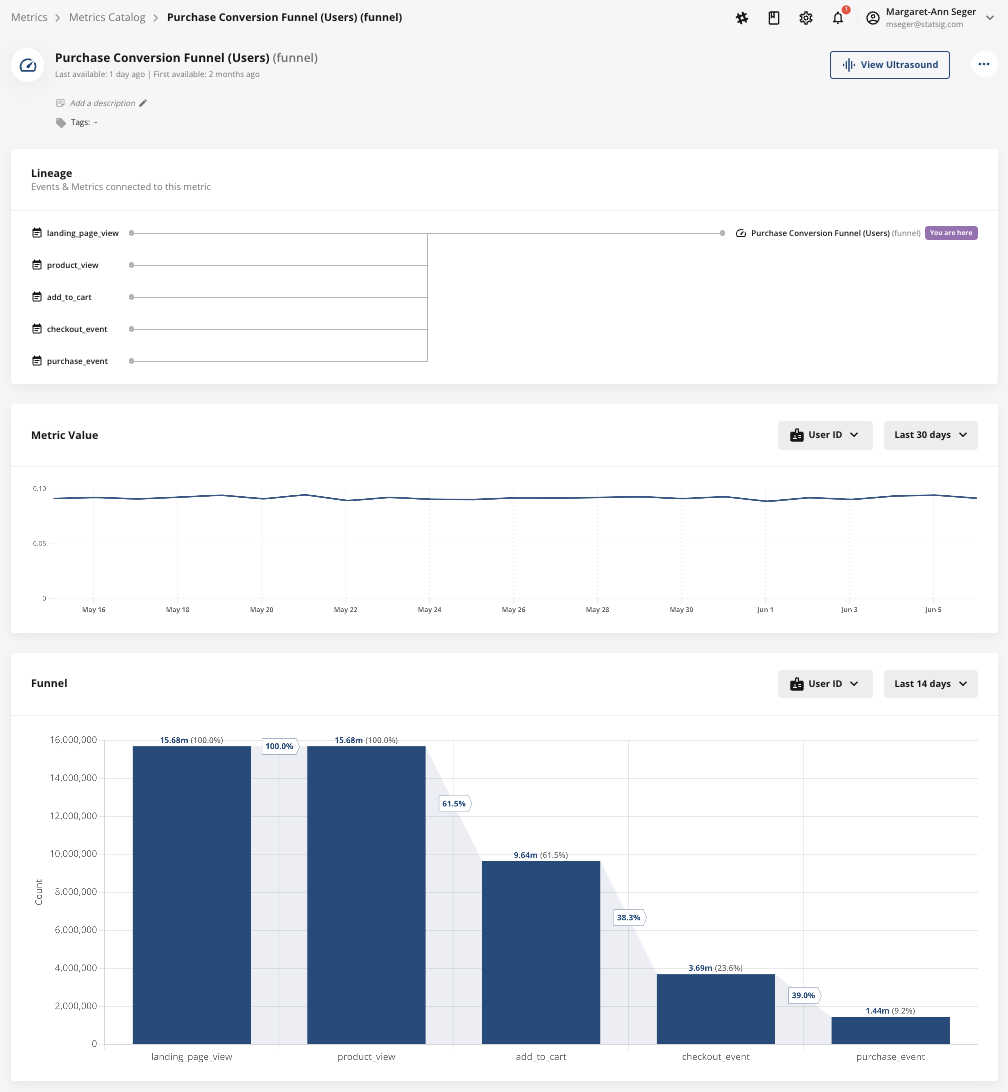Click the 61.5% conversion badge in funnel

pos(455,803)
